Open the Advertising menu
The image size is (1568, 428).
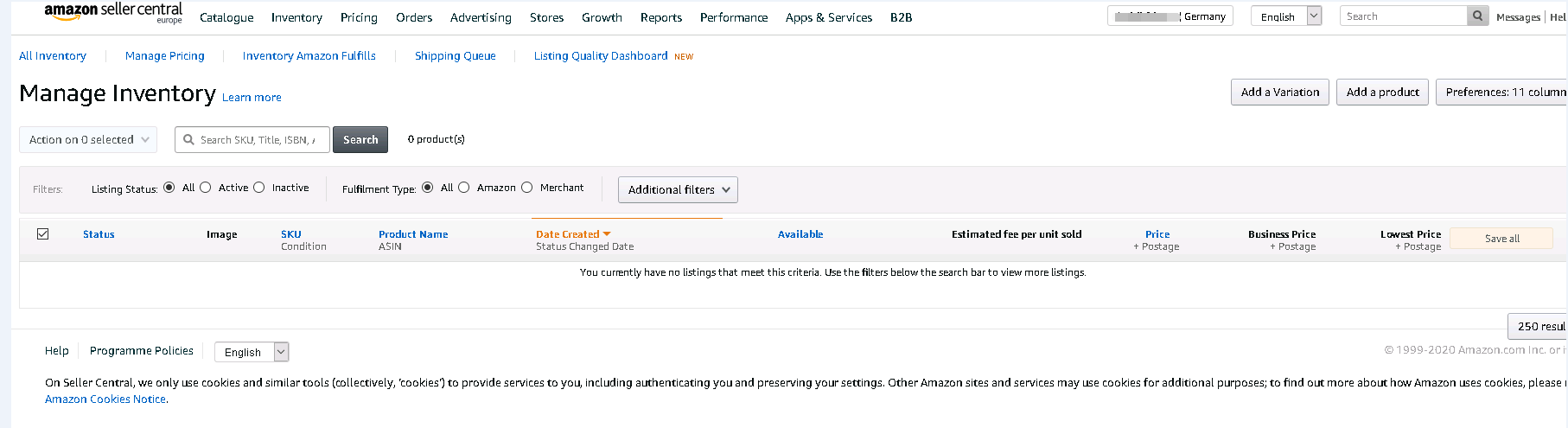click(481, 17)
